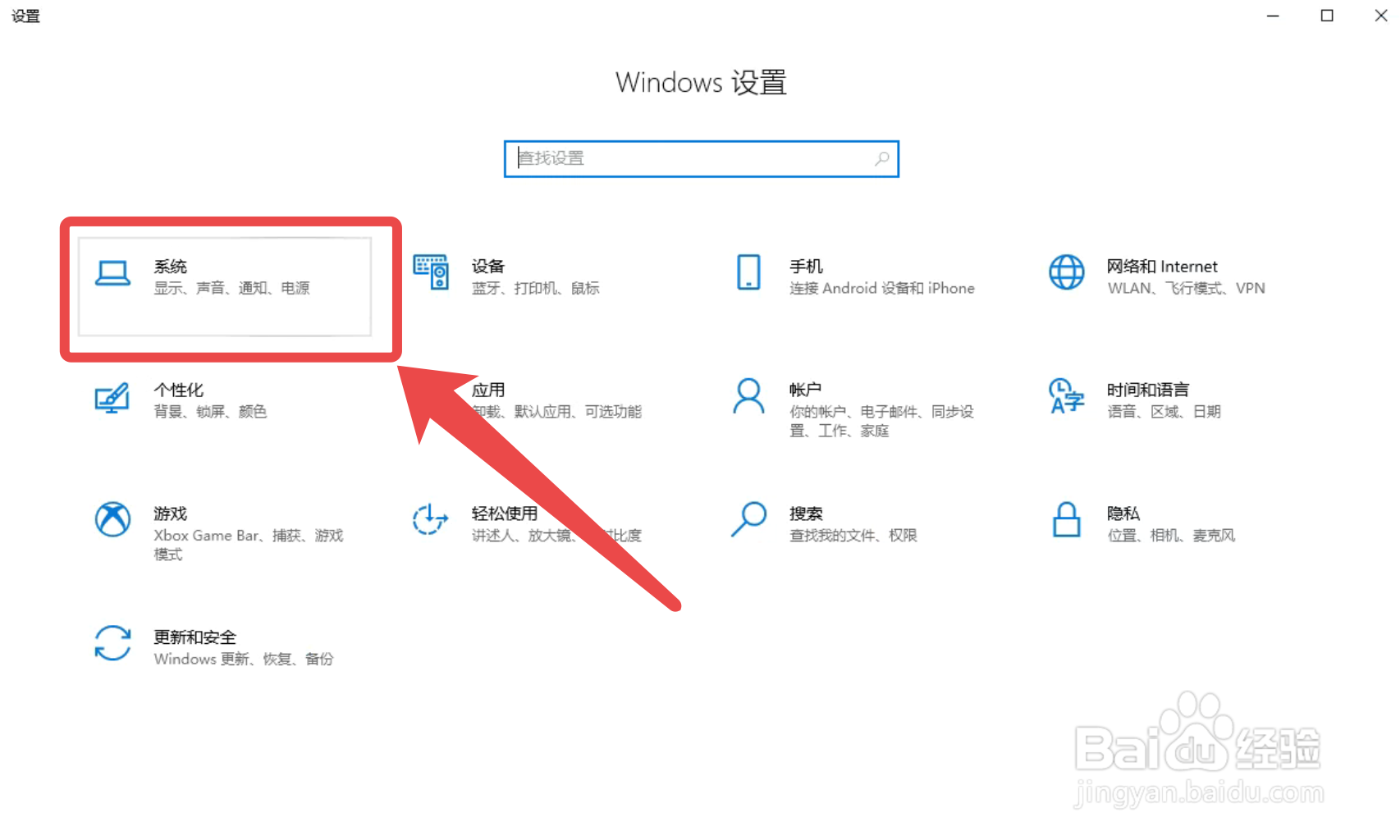Click the 隐私 privacy lock icon
Screen dimensions: 1400x840
(1065, 521)
